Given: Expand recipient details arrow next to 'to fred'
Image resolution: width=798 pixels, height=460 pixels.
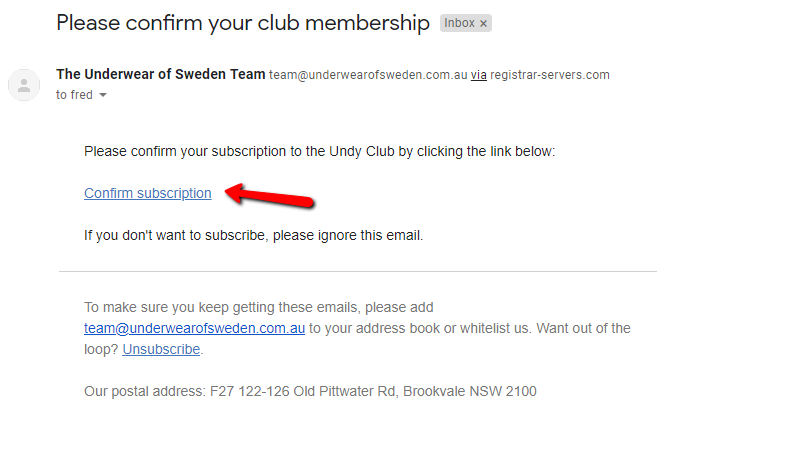Looking at the screenshot, I should click(x=103, y=95).
